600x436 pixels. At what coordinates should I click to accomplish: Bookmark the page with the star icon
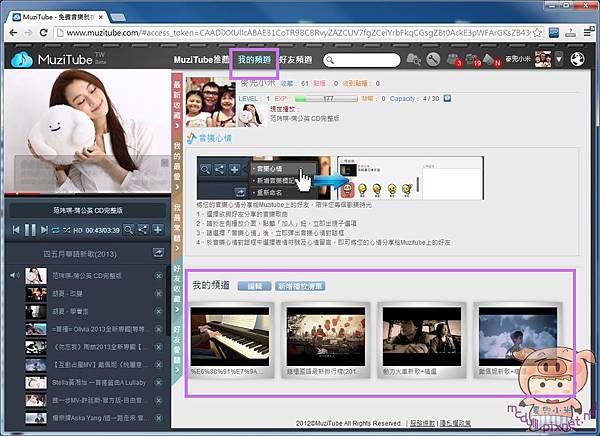(x=537, y=33)
